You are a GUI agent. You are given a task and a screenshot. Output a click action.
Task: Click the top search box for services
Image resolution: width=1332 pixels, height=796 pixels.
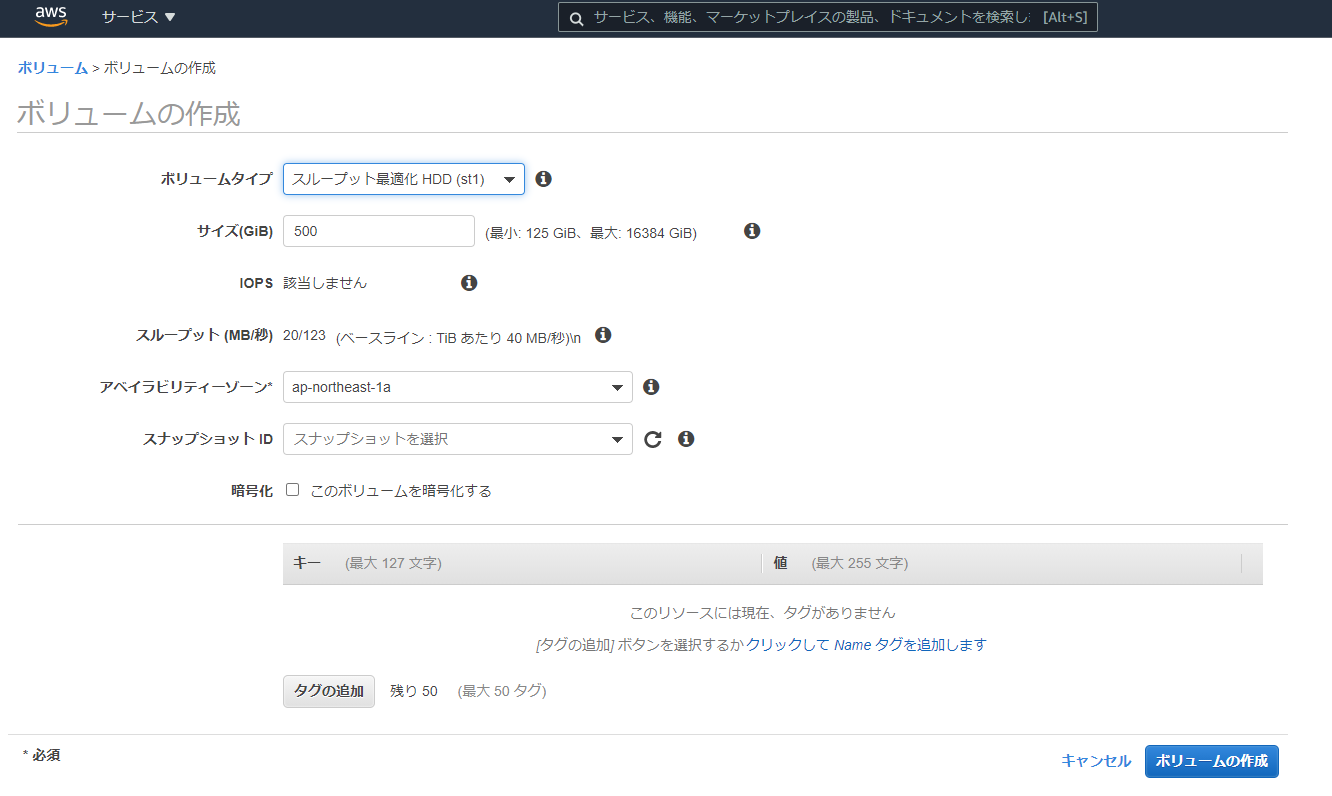pyautogui.click(x=828, y=18)
